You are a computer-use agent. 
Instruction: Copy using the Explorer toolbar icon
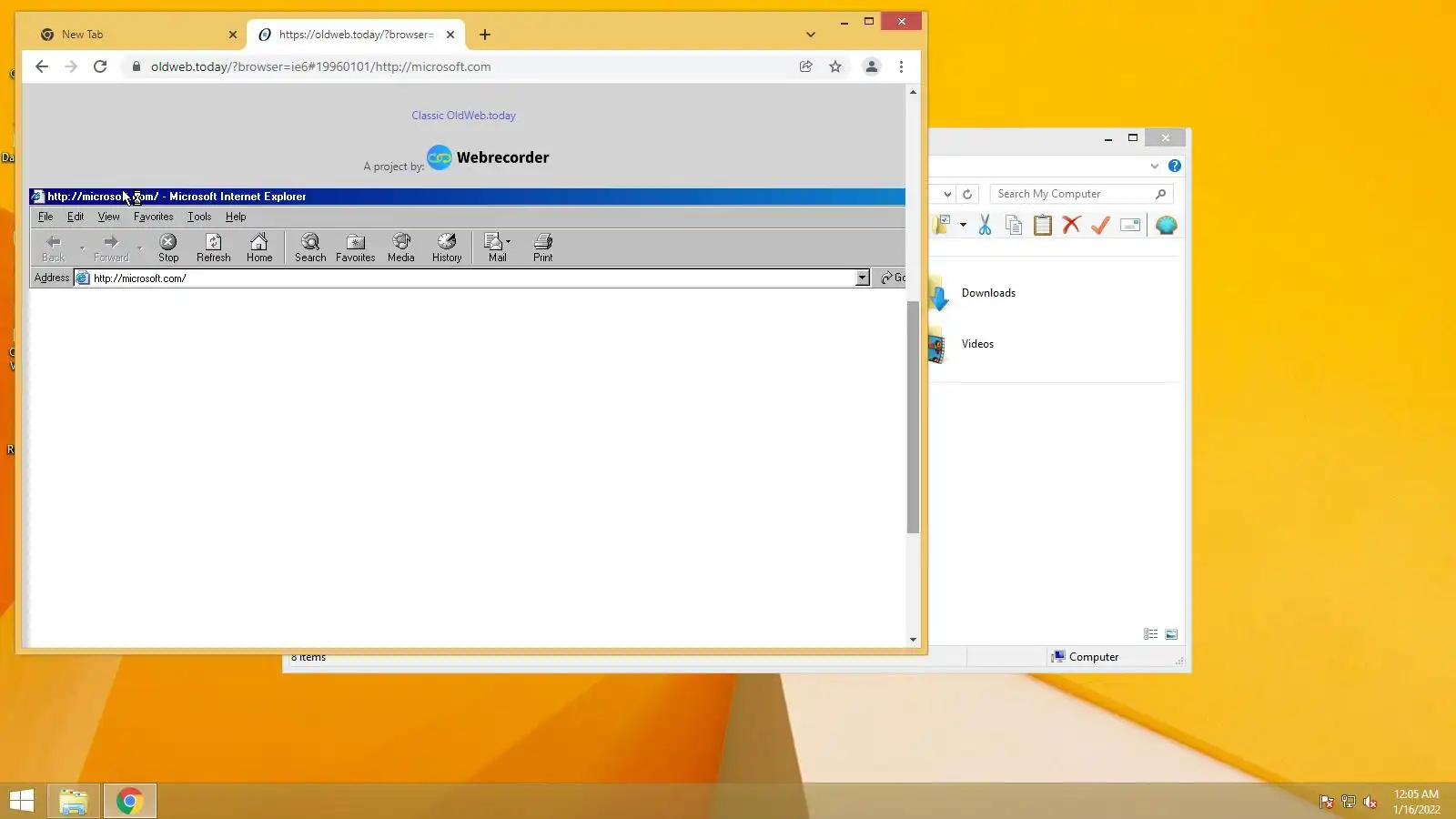[1014, 225]
